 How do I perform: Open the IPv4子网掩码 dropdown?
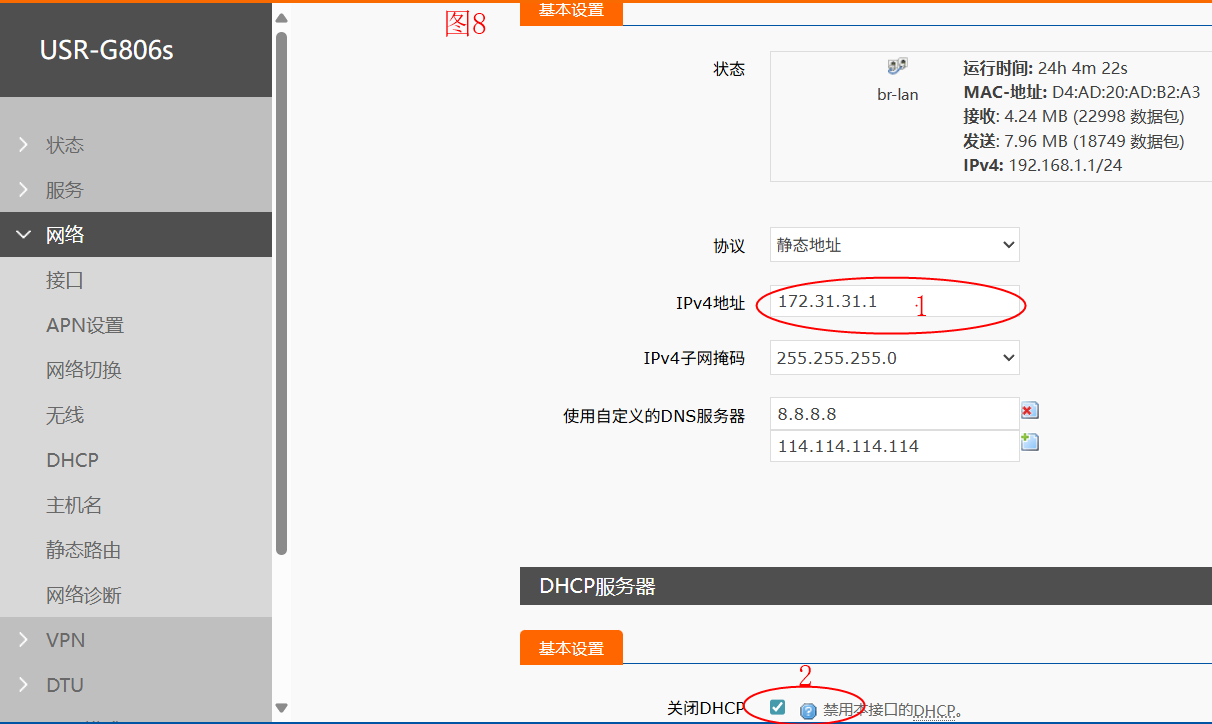pyautogui.click(x=895, y=358)
